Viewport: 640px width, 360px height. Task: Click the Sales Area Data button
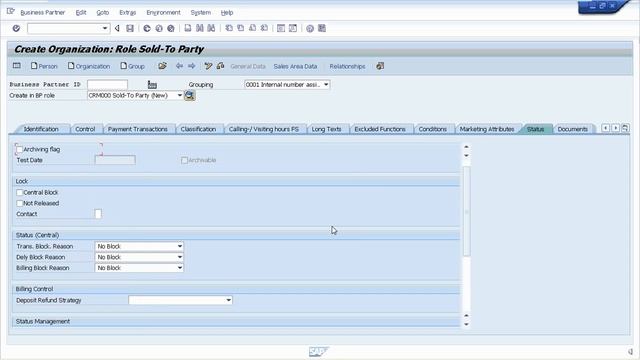(295, 66)
